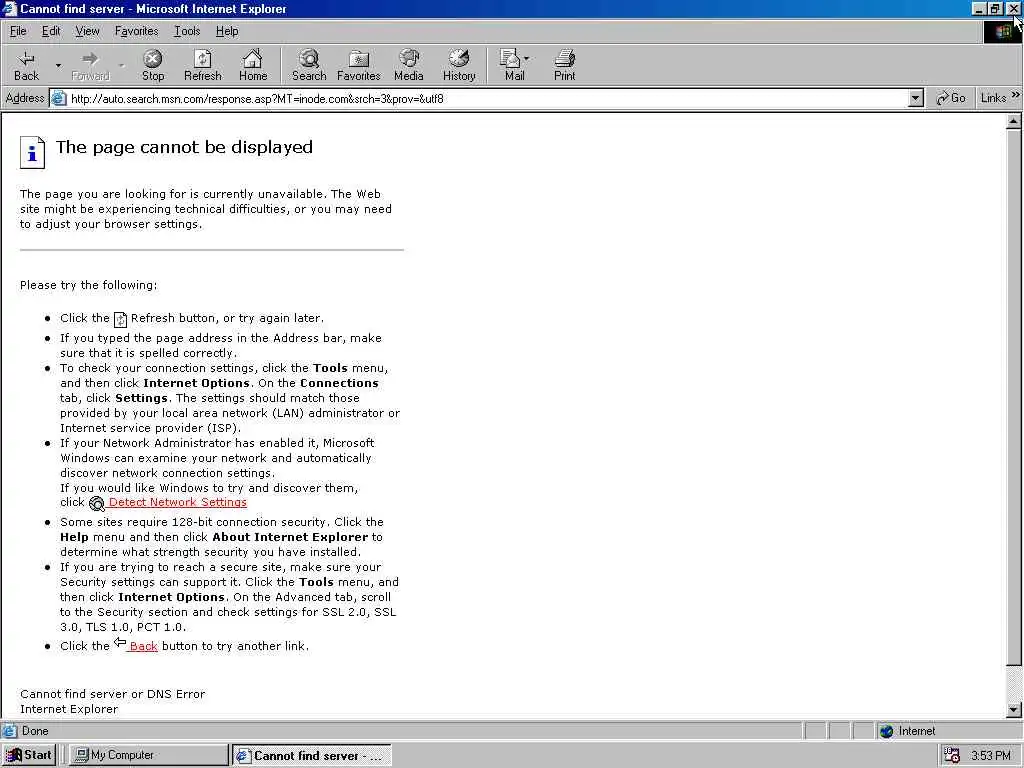Click the text Cannot find server or DNS Error
The width and height of the screenshot is (1024, 768).
pyautogui.click(x=112, y=694)
